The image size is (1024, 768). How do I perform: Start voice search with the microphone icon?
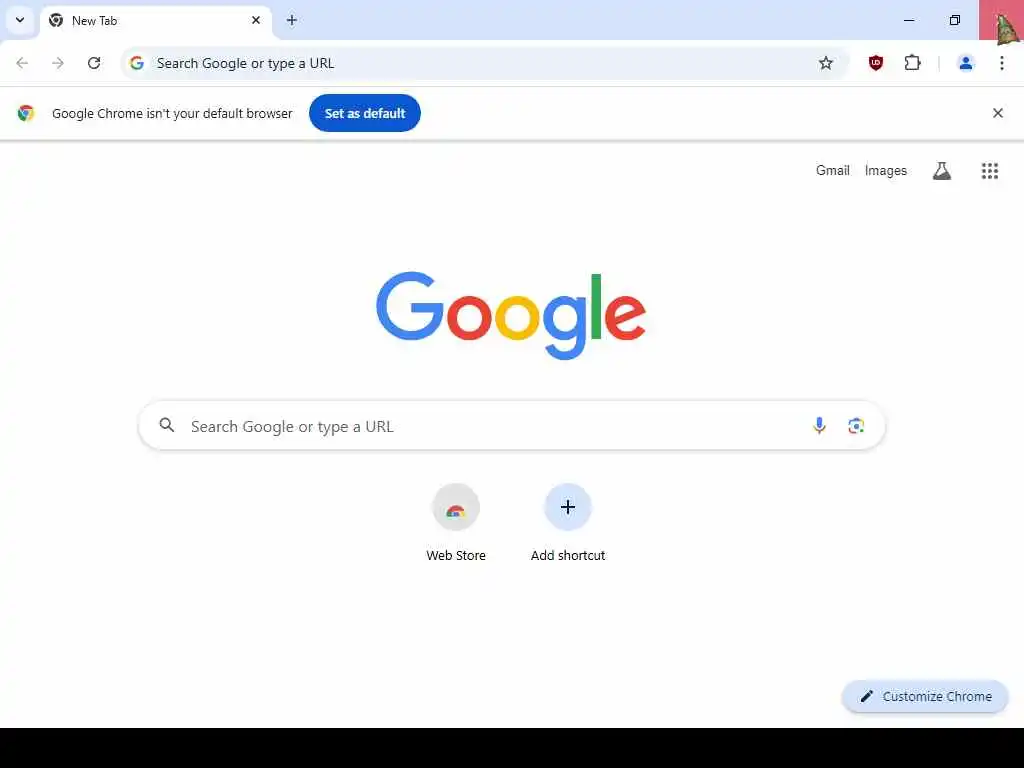tap(819, 426)
